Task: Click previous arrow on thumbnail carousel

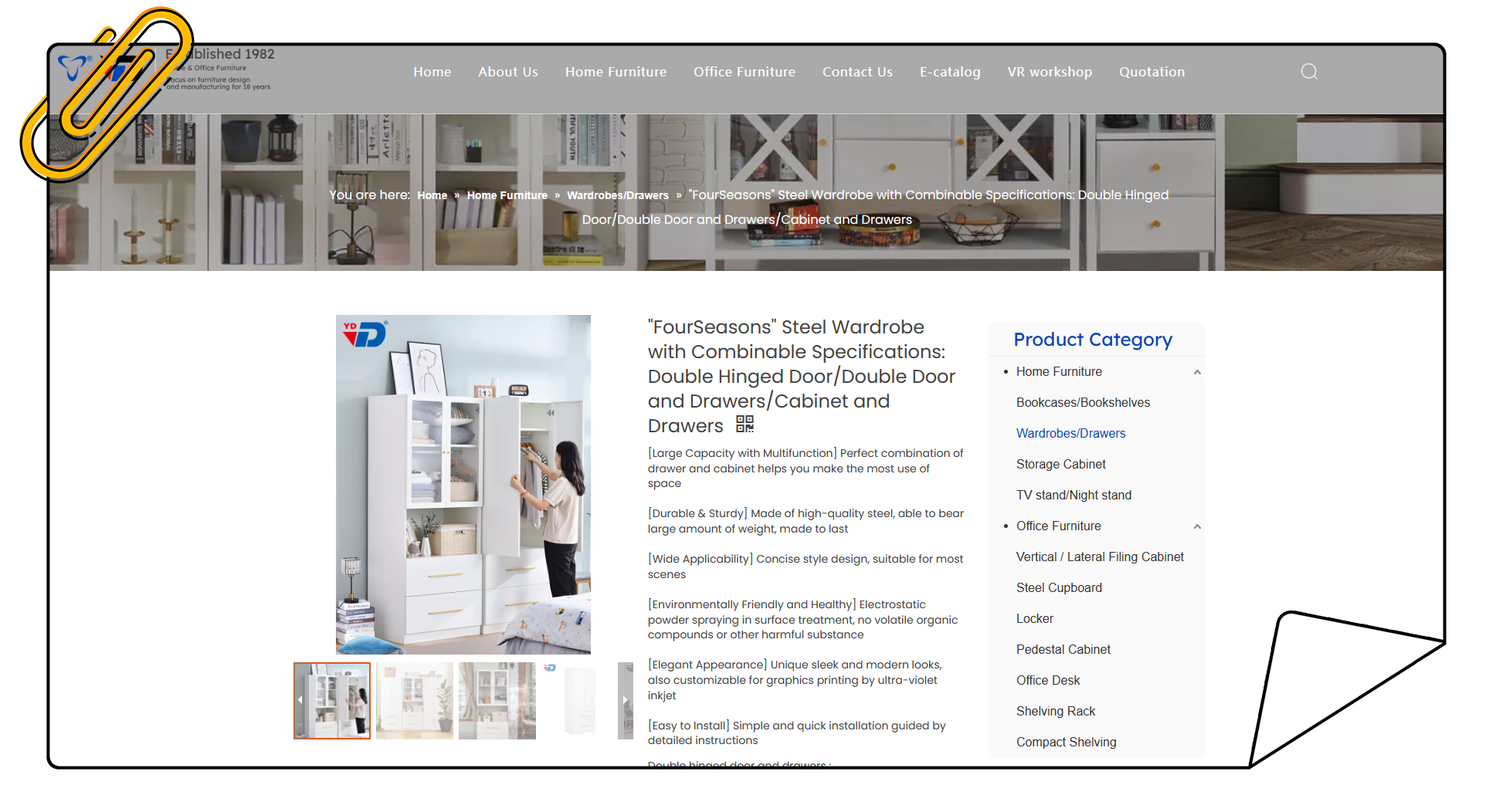Action: tap(300, 700)
